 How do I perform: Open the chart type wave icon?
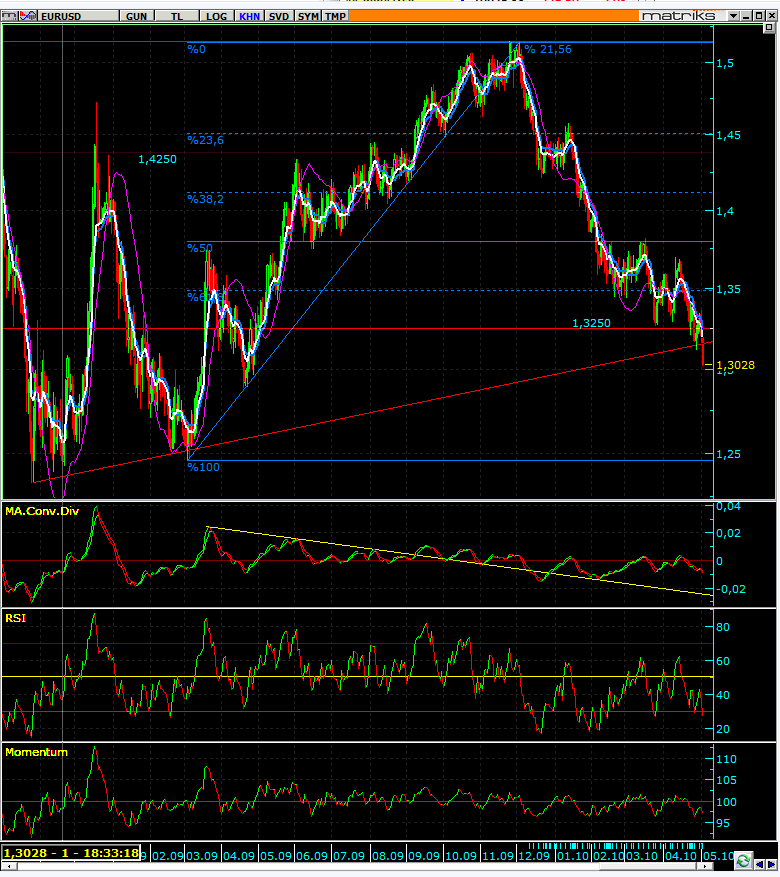click(x=28, y=16)
